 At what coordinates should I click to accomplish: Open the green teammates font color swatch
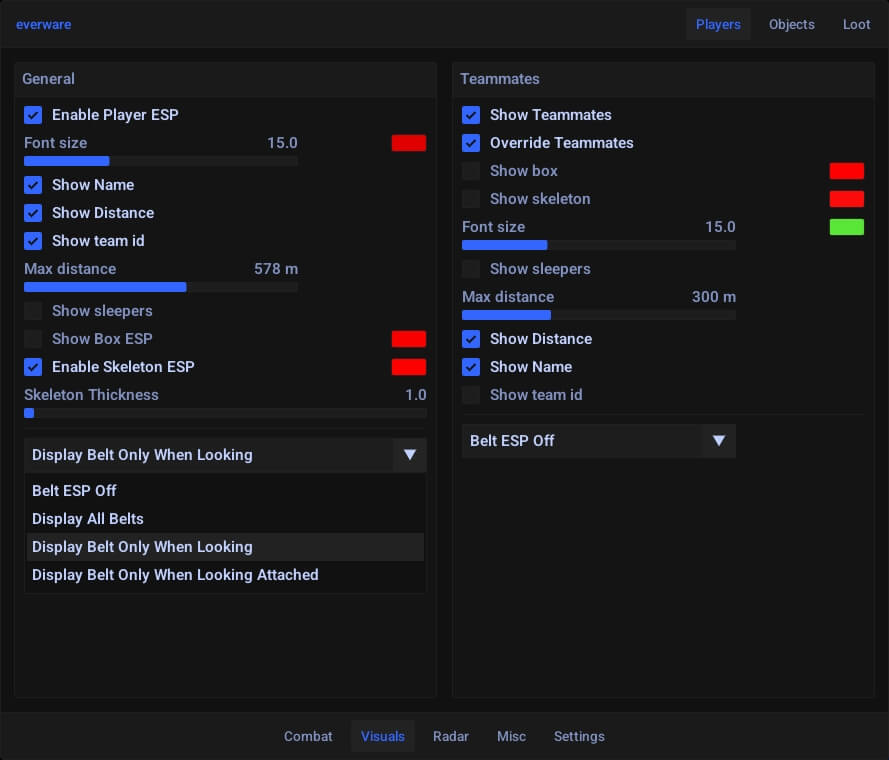846,227
